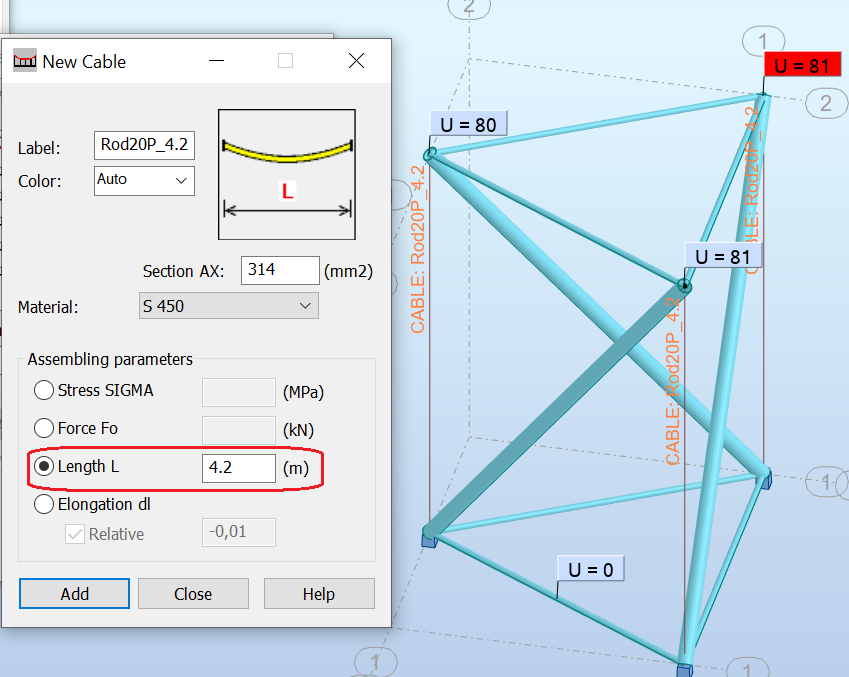Select the Length L radio button

44,466
